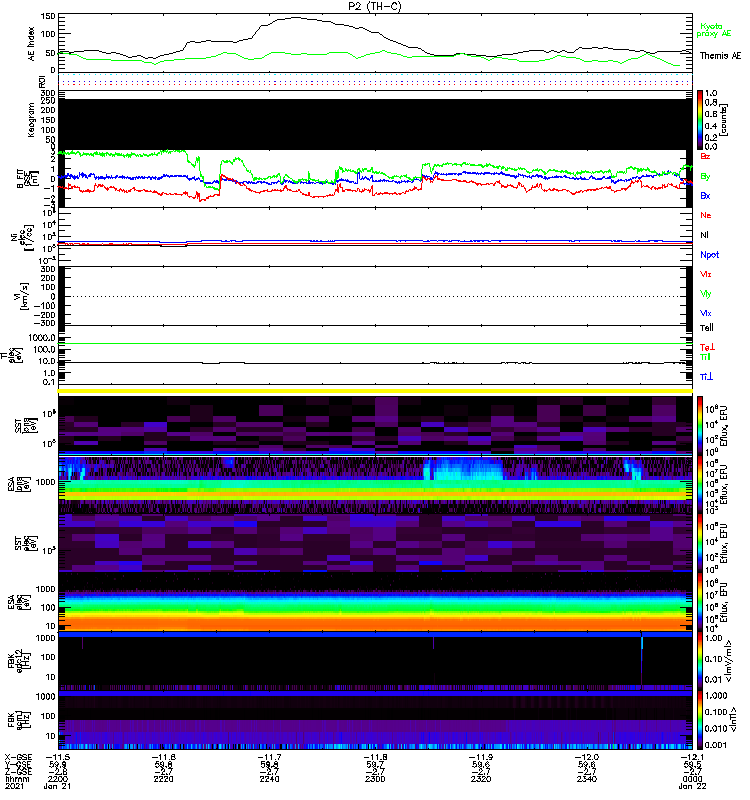The image size is (750, 800).
Task: Select the Kyoto proxy AE legend label
Action: point(713,30)
